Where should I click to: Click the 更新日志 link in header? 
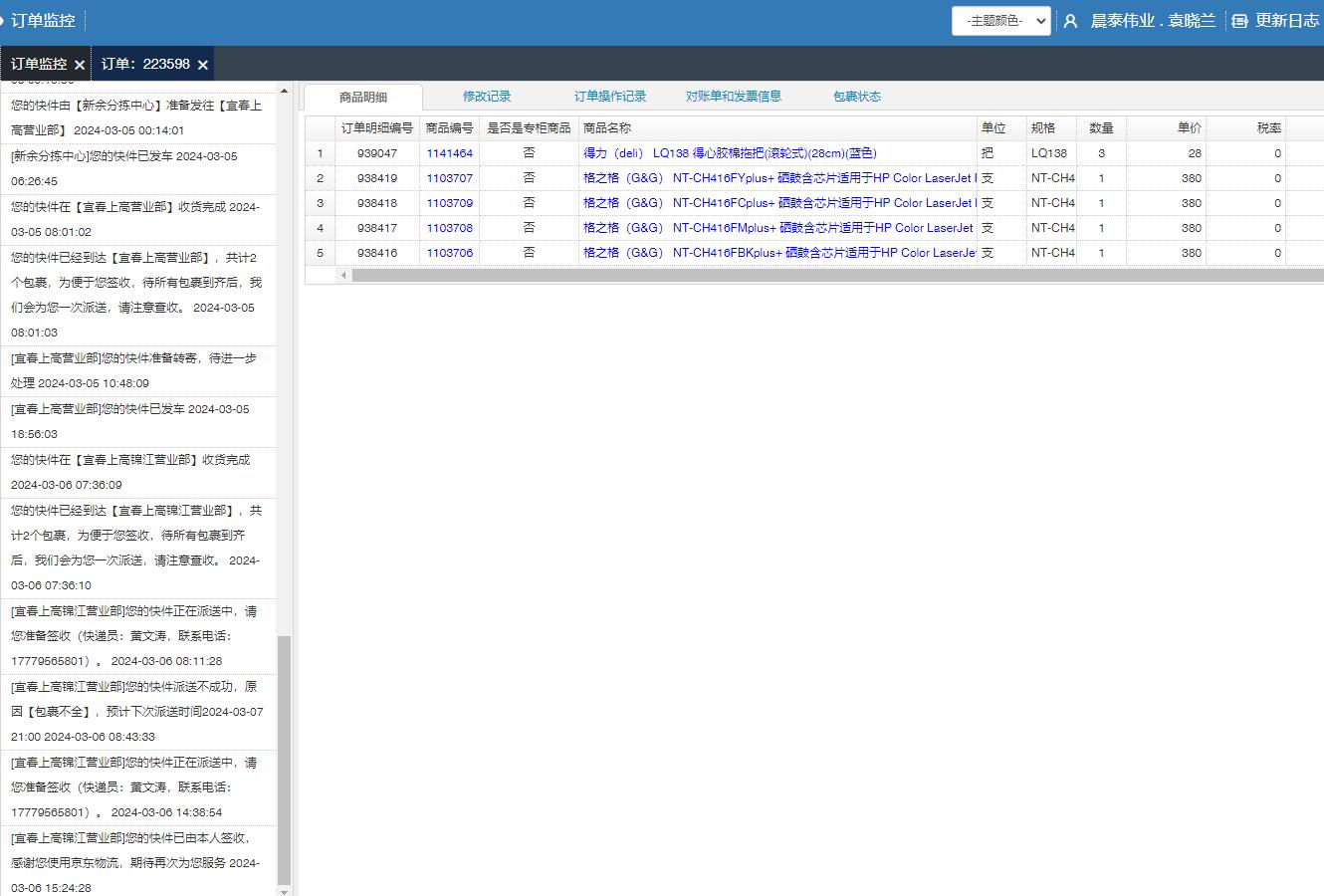pos(1287,21)
